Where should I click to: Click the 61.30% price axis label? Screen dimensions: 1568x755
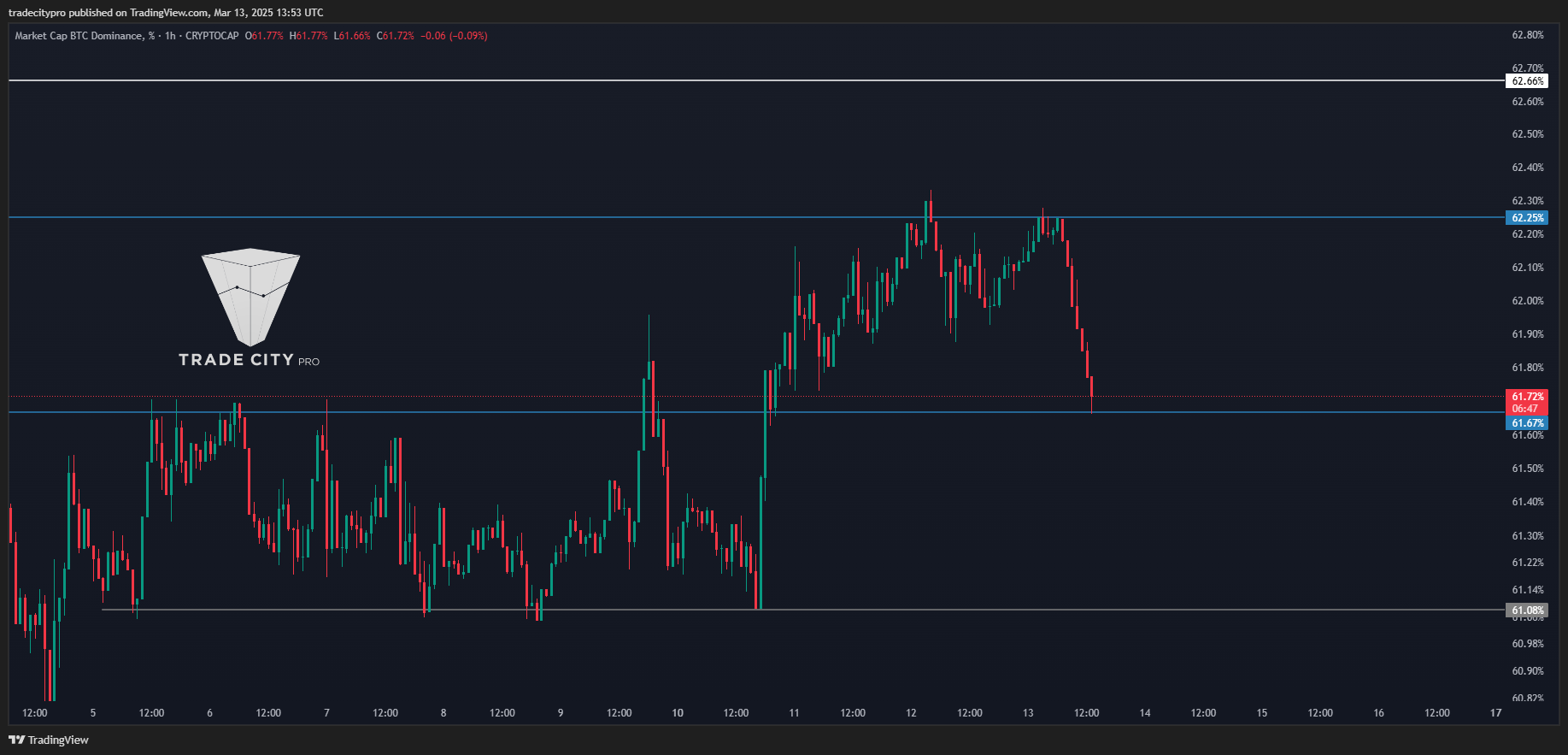1528,536
